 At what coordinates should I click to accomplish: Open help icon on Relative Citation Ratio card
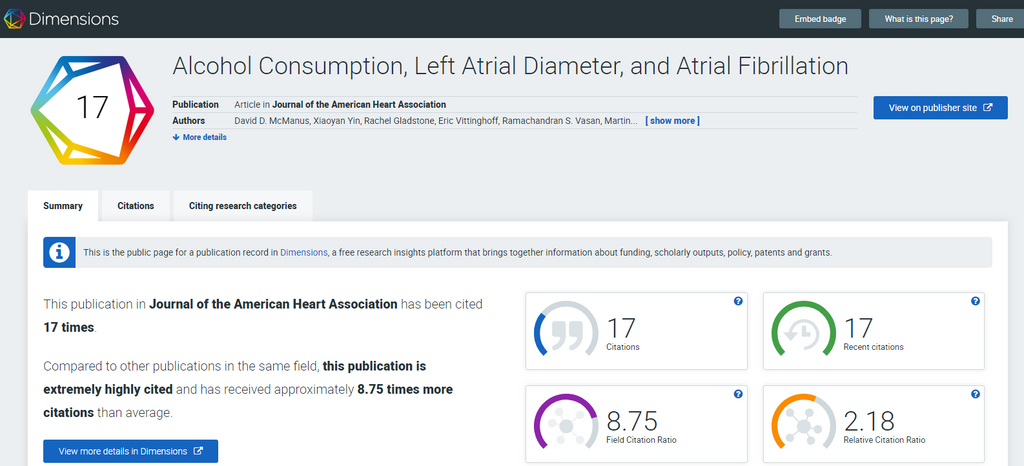[975, 394]
